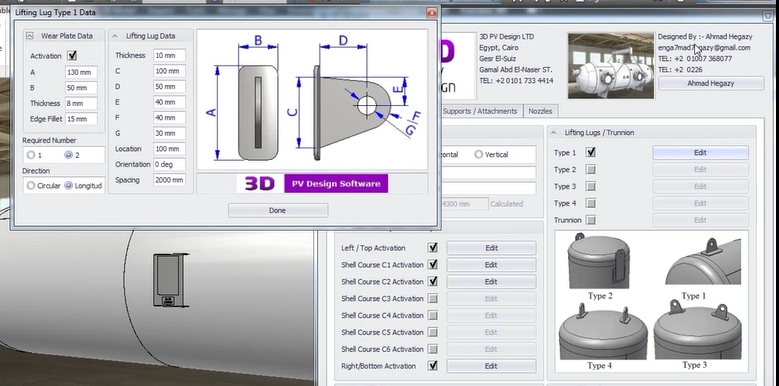This screenshot has height=386, width=779.
Task: Select the Vertical orientation radio button
Action: coord(478,154)
